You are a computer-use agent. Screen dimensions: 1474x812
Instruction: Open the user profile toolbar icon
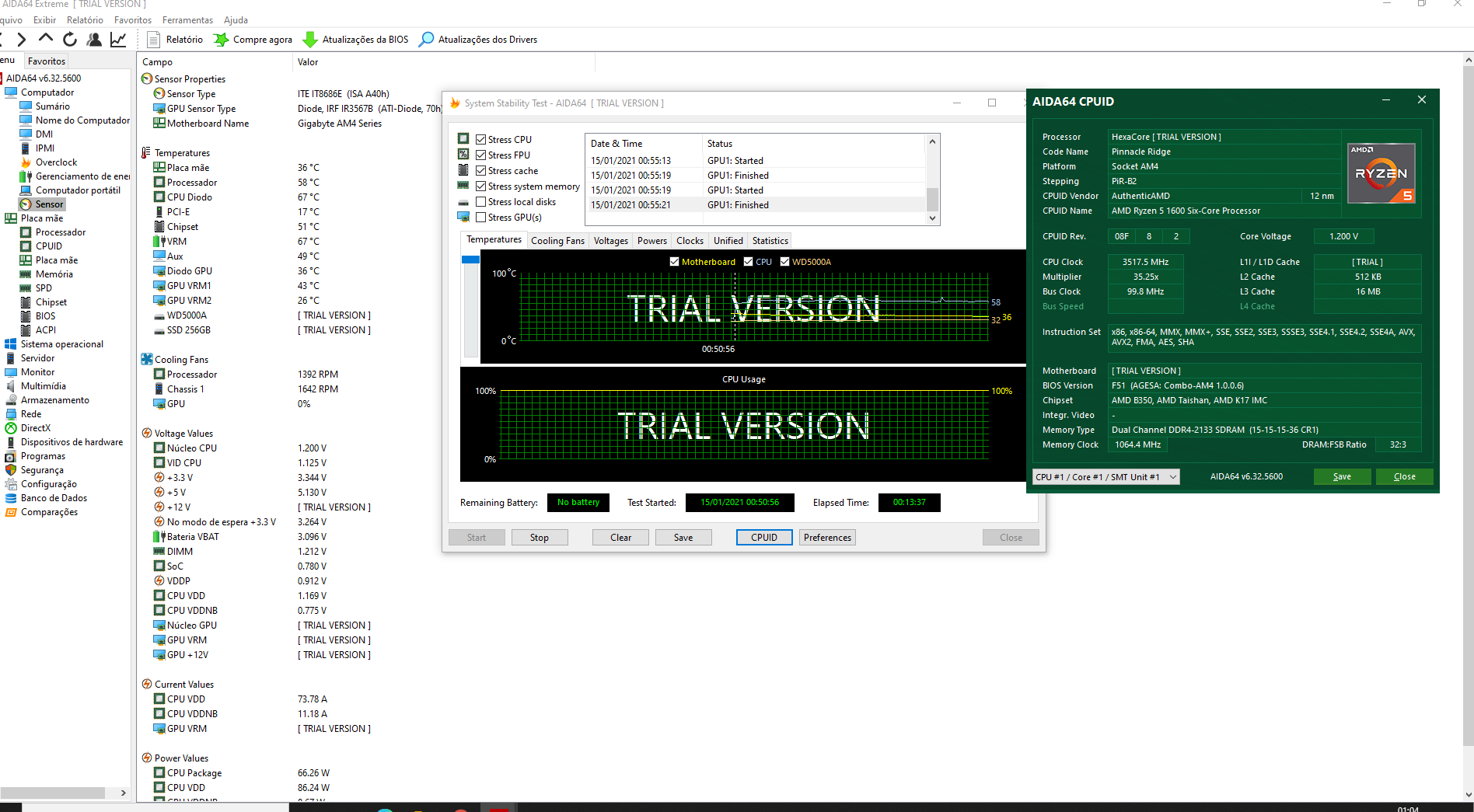(94, 39)
